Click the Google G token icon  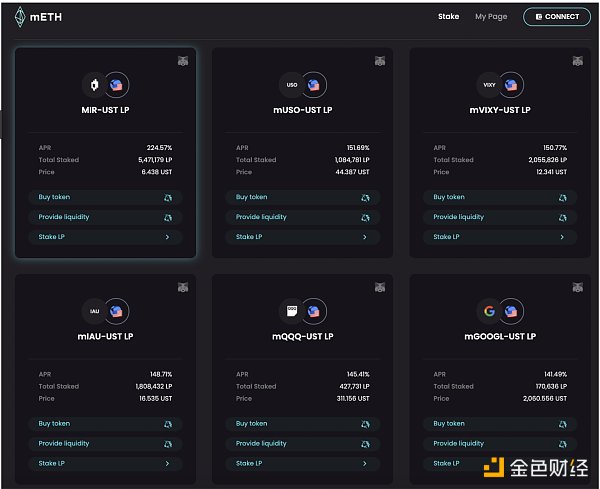[489, 311]
